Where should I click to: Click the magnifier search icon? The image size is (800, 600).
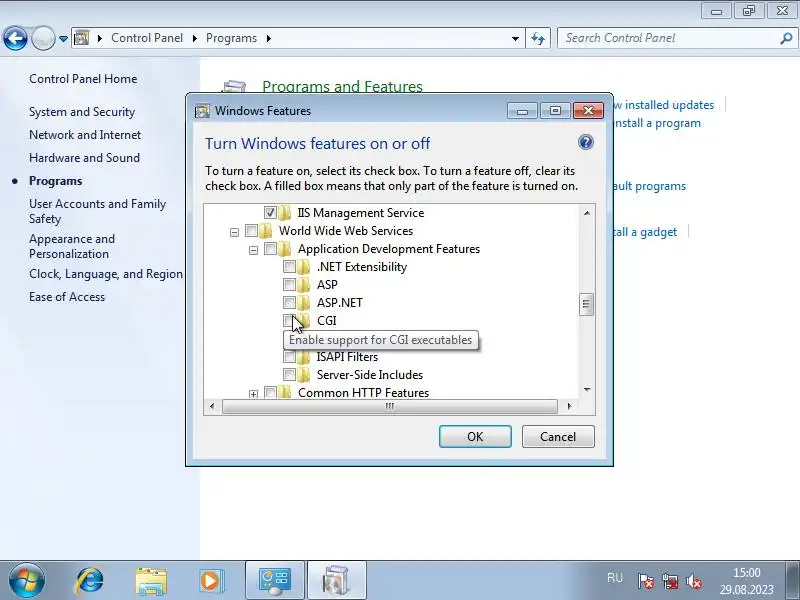787,38
